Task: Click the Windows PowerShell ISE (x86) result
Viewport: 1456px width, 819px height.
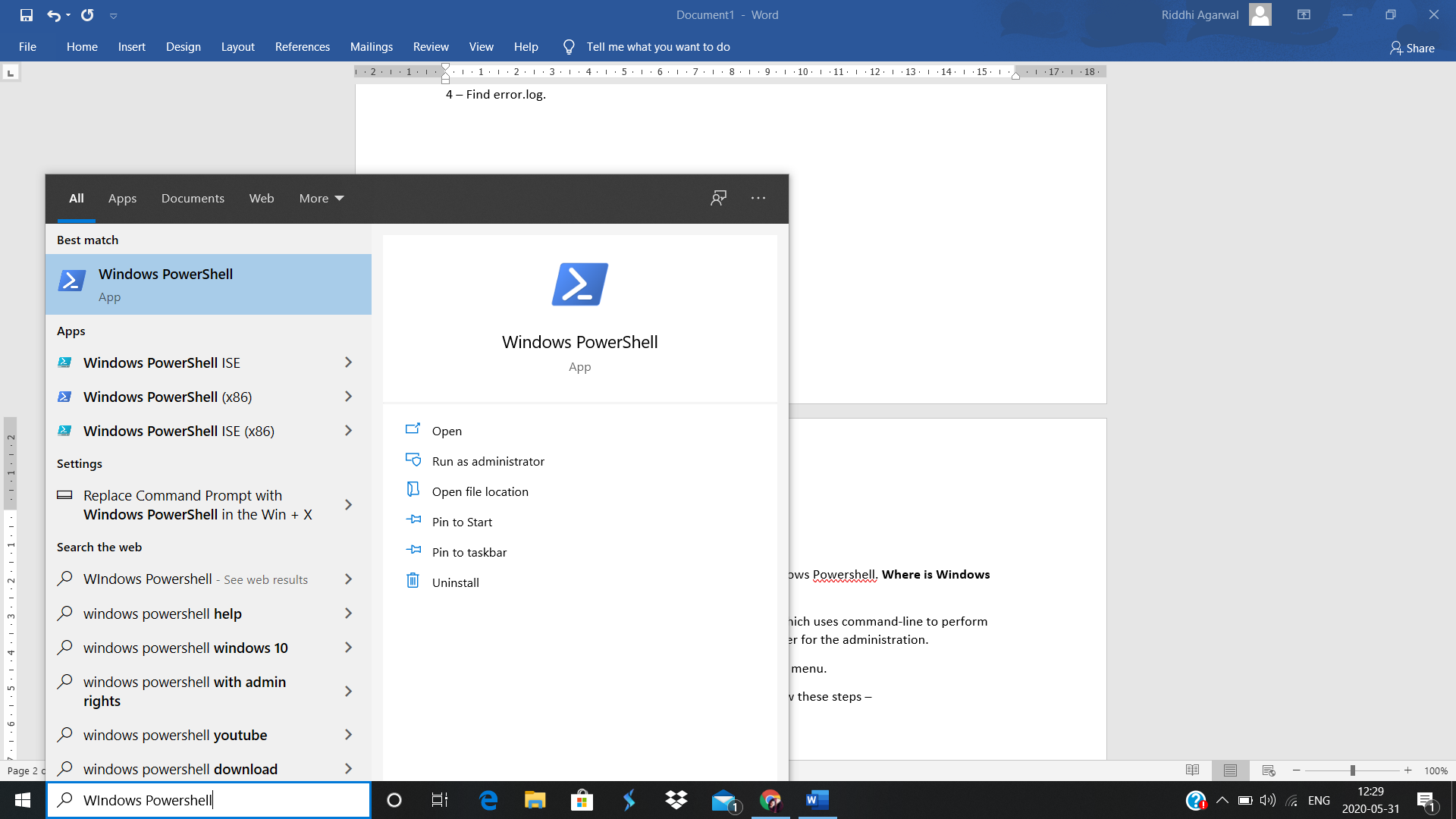Action: tap(178, 431)
